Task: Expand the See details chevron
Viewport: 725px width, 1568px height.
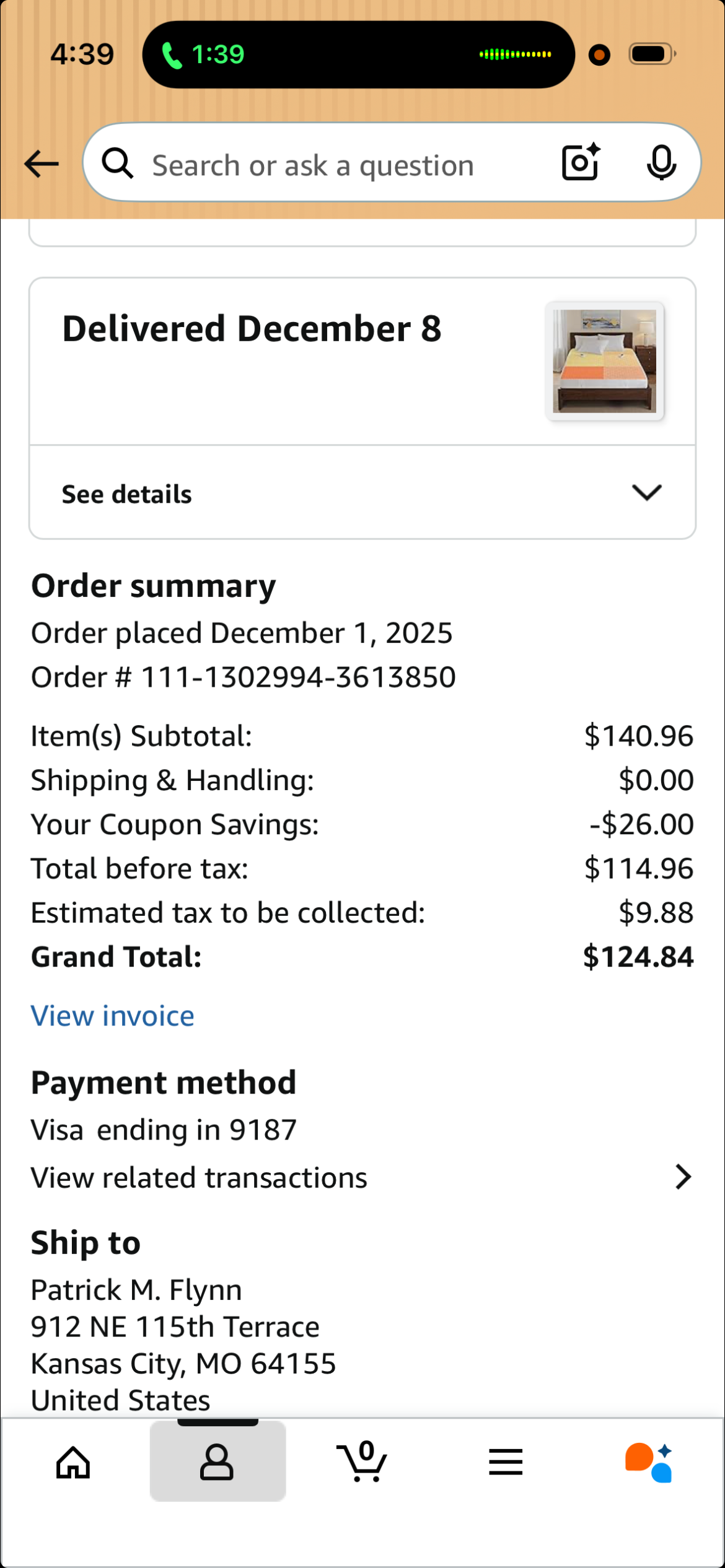Action: click(647, 493)
